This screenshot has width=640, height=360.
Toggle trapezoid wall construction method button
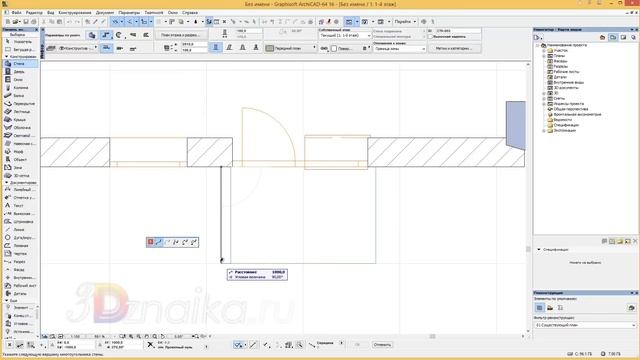pos(242,48)
